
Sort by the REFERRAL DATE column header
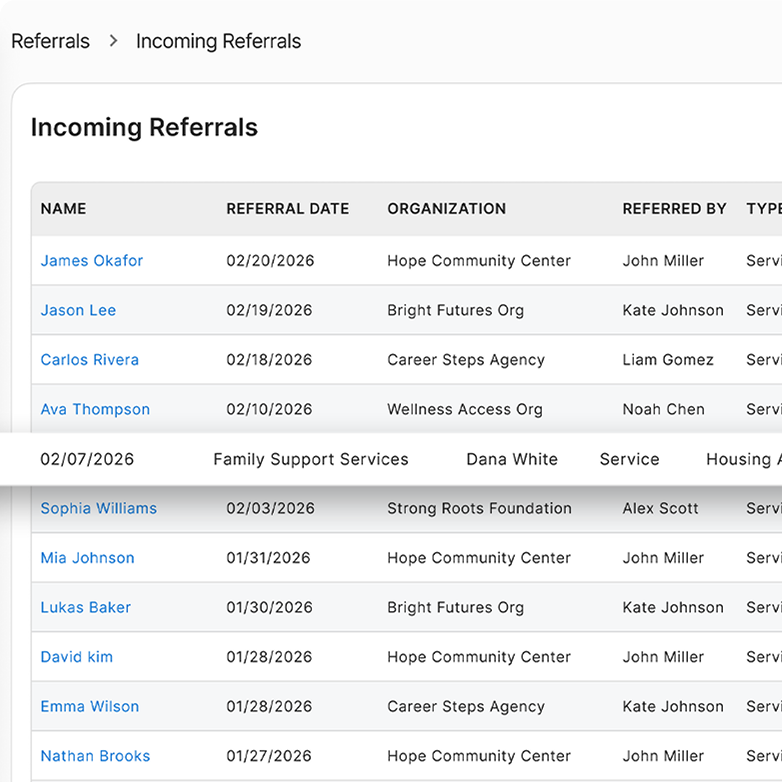tap(287, 209)
